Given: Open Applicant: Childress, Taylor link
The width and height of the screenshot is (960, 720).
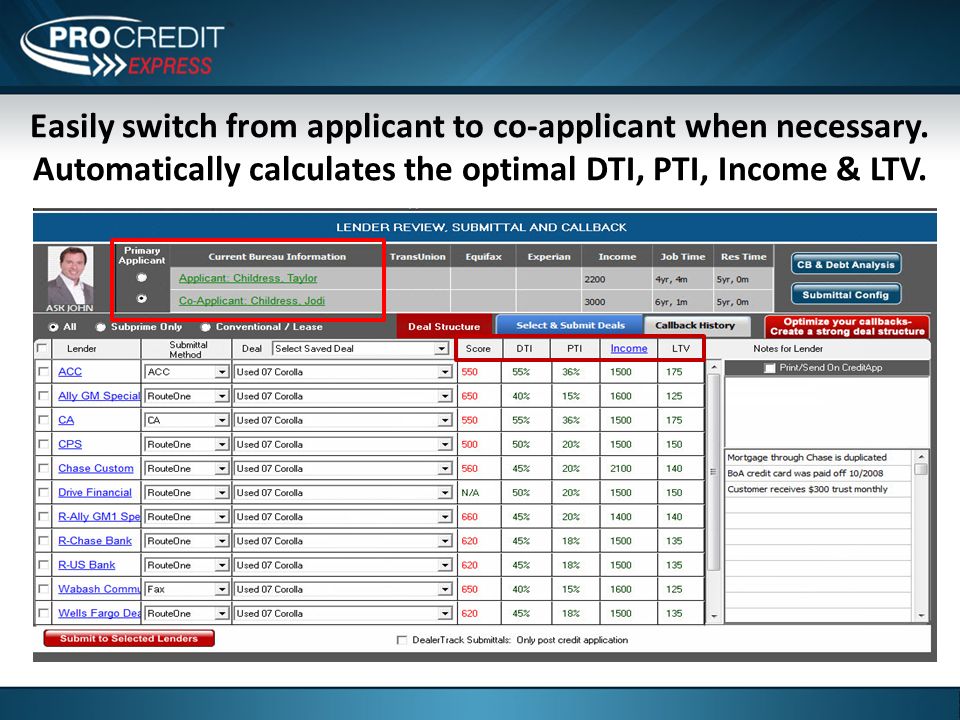Looking at the screenshot, I should (x=248, y=278).
